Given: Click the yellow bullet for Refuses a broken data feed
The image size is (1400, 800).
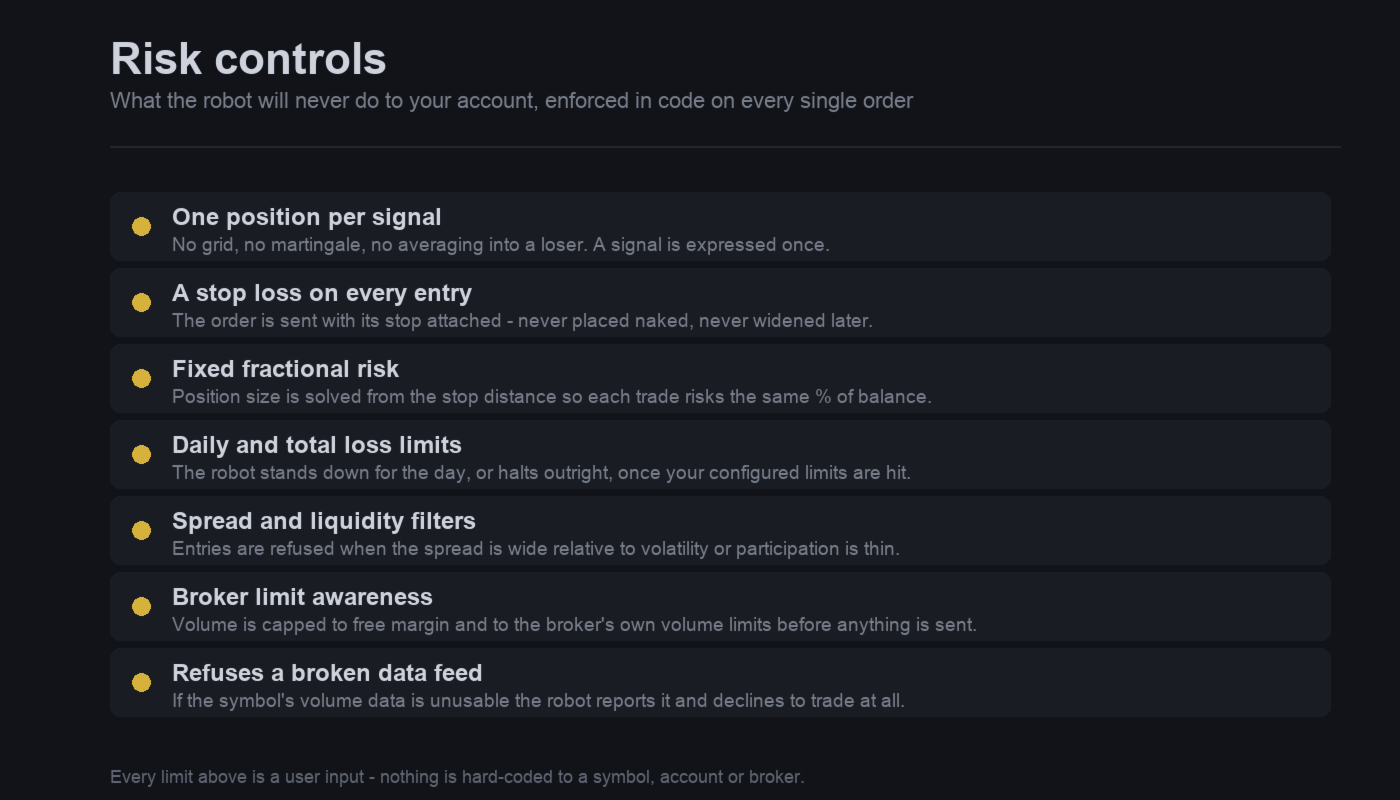Looking at the screenshot, I should pyautogui.click(x=141, y=682).
